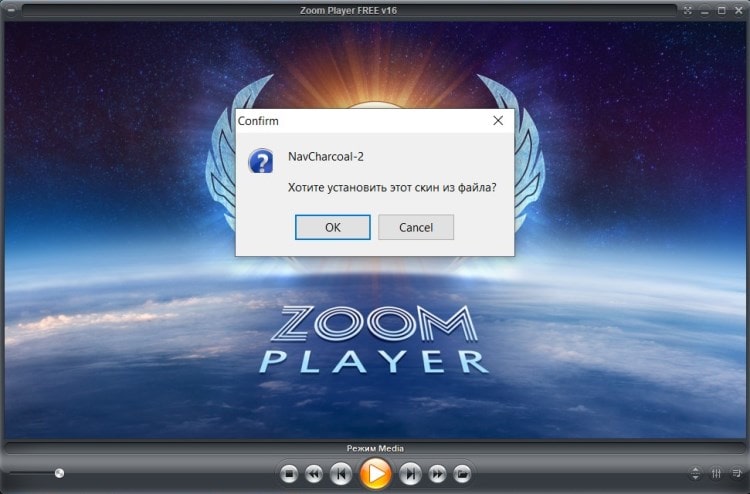Confirm skin install with OK button
Screen dimensions: 750x494
[x=332, y=227]
